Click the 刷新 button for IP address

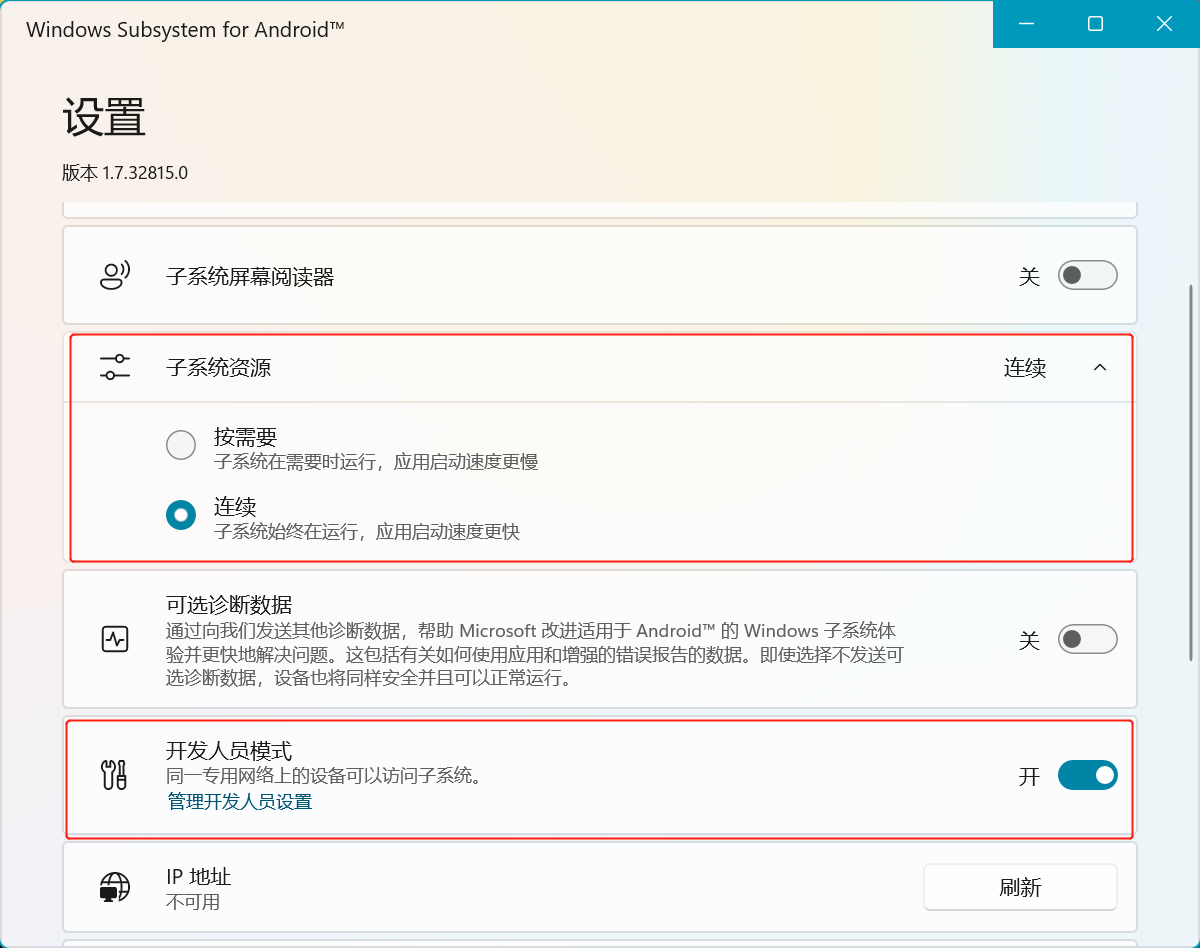pos(1020,887)
